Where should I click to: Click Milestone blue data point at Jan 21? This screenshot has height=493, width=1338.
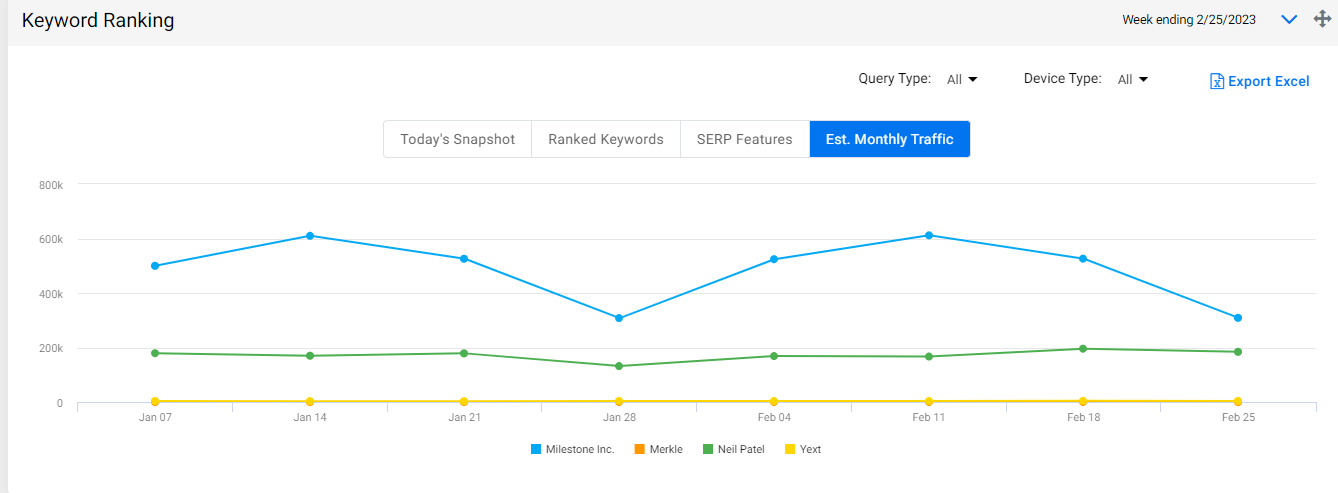coord(464,259)
